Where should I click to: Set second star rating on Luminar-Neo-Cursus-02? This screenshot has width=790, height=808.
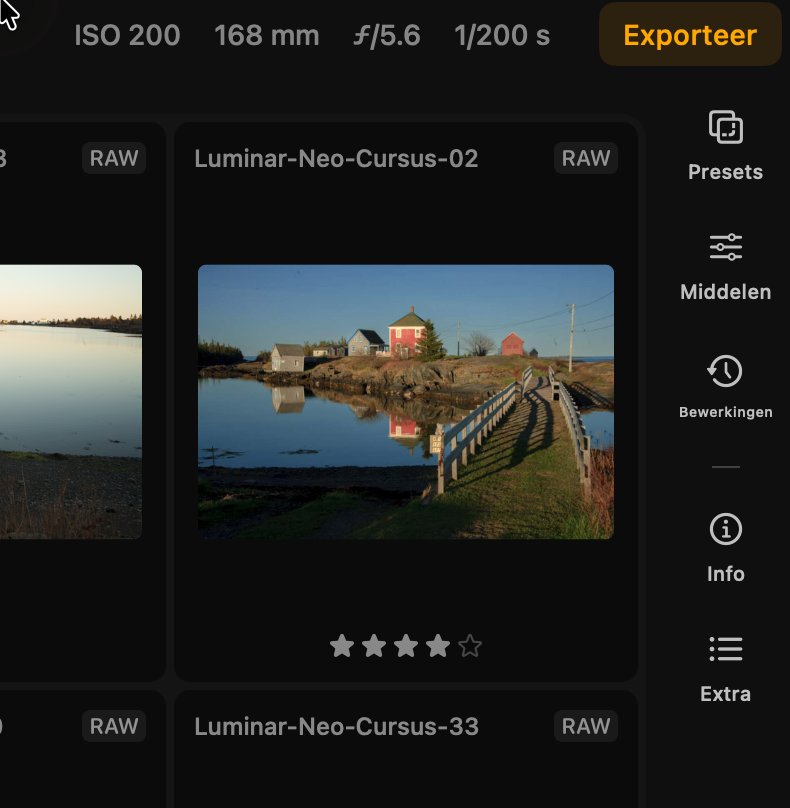point(374,646)
